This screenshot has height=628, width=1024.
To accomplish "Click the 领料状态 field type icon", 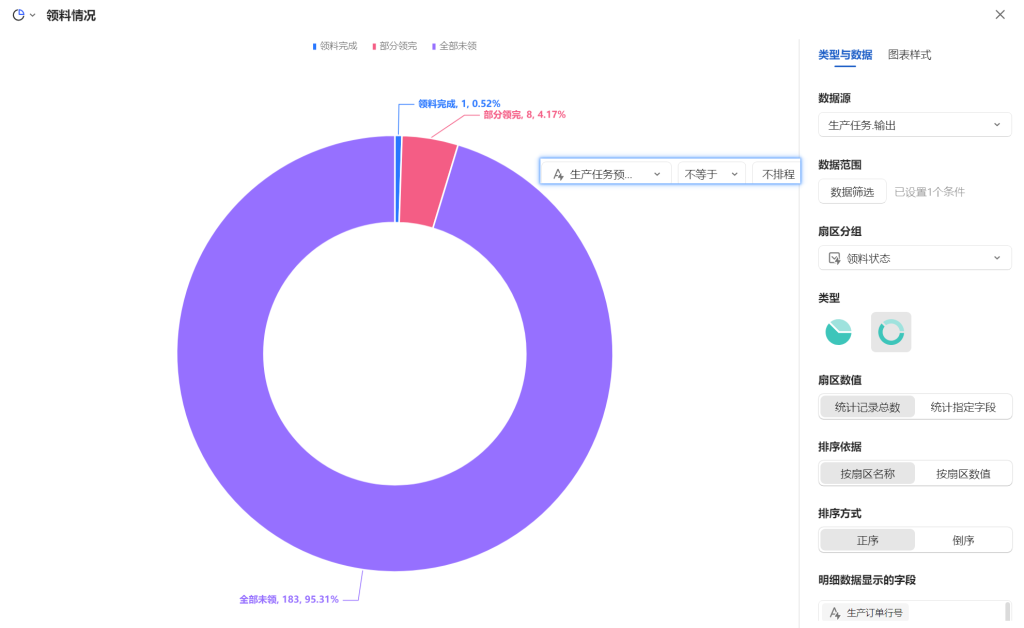I will (x=835, y=259).
